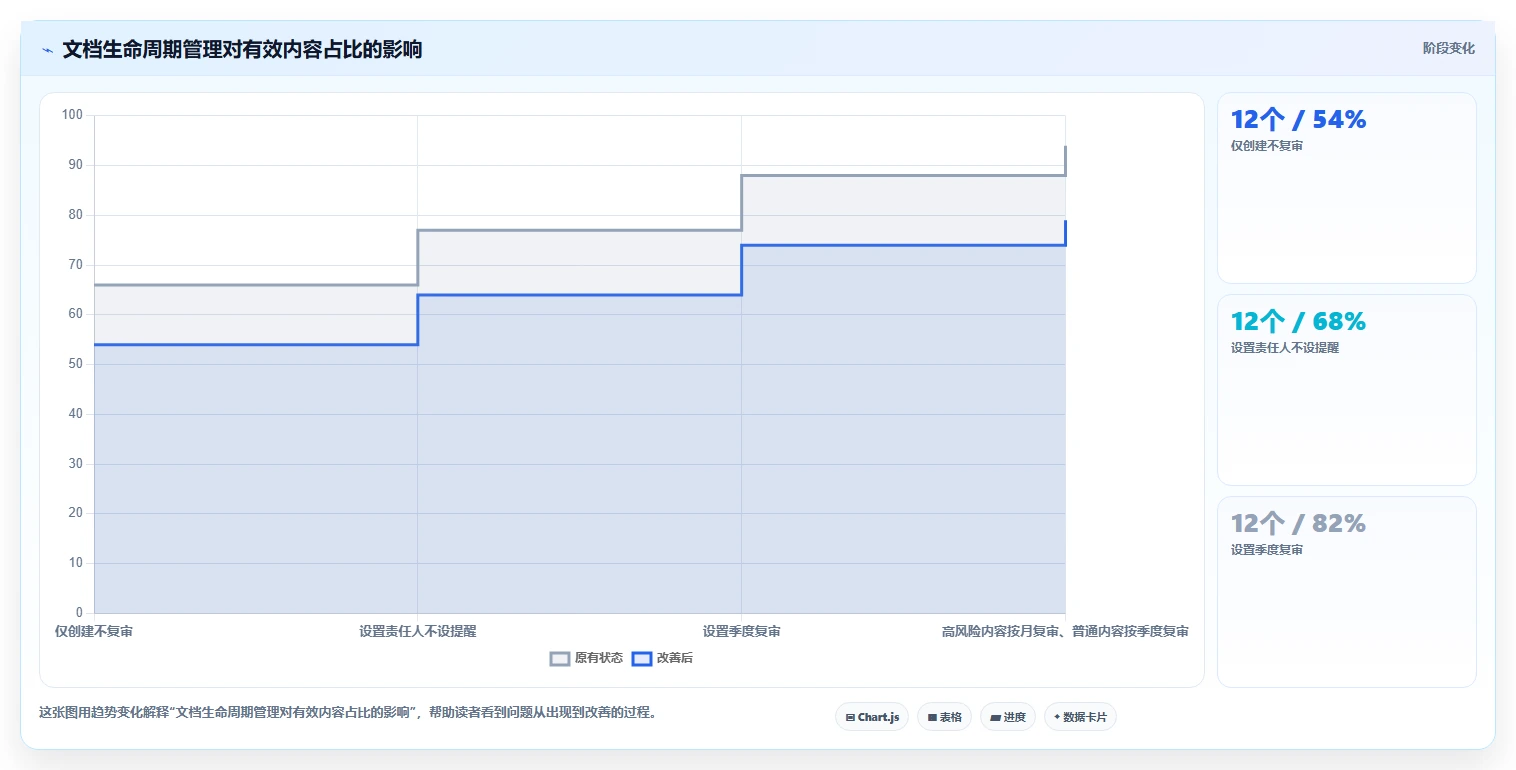Viewport: 1516px width, 770px height.
Task: Open the 12个 / 68% data card
Action: pyautogui.click(x=1346, y=390)
